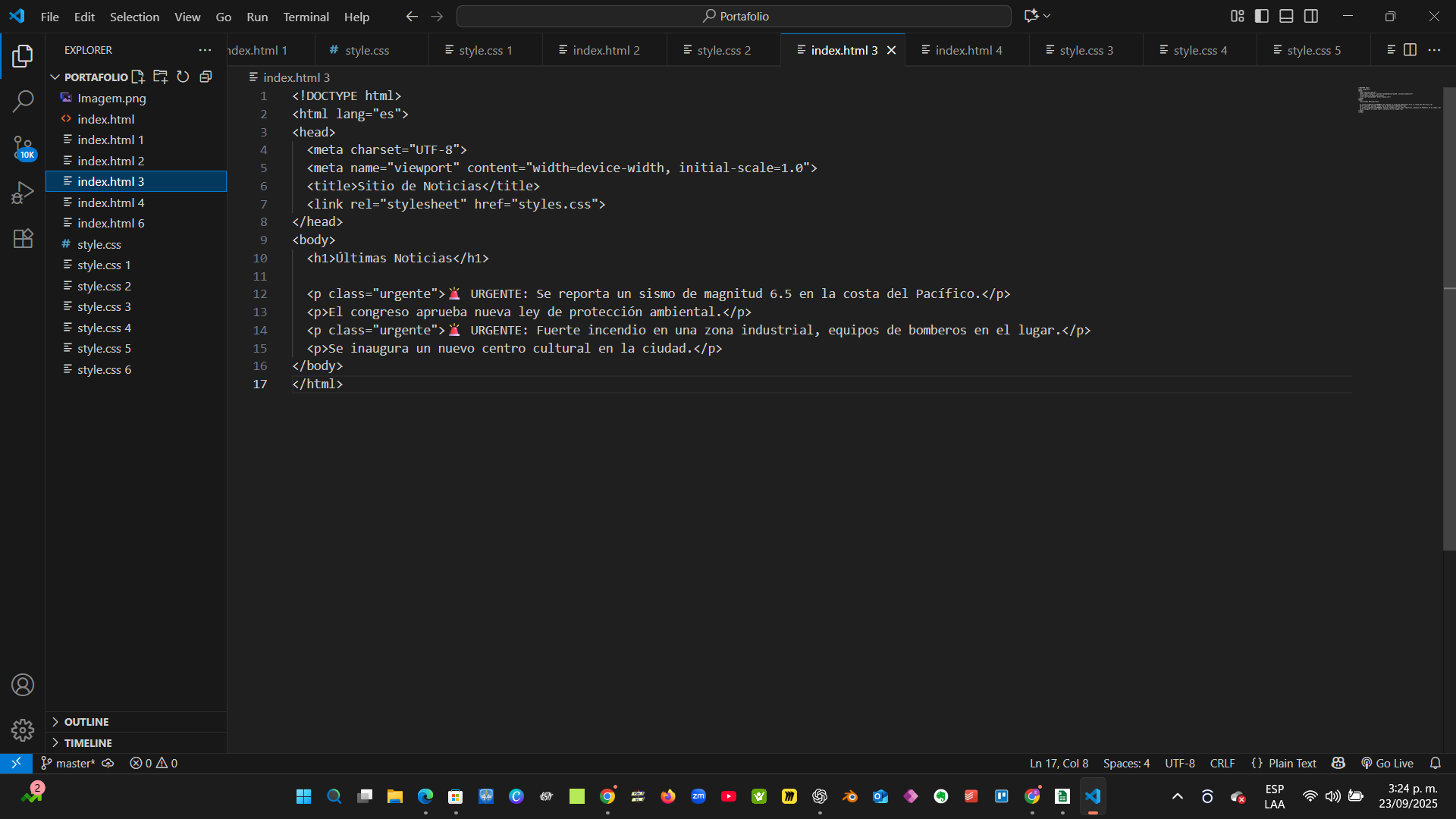Image resolution: width=1456 pixels, height=819 pixels.
Task: Collapse all folders in Explorer
Action: [206, 77]
